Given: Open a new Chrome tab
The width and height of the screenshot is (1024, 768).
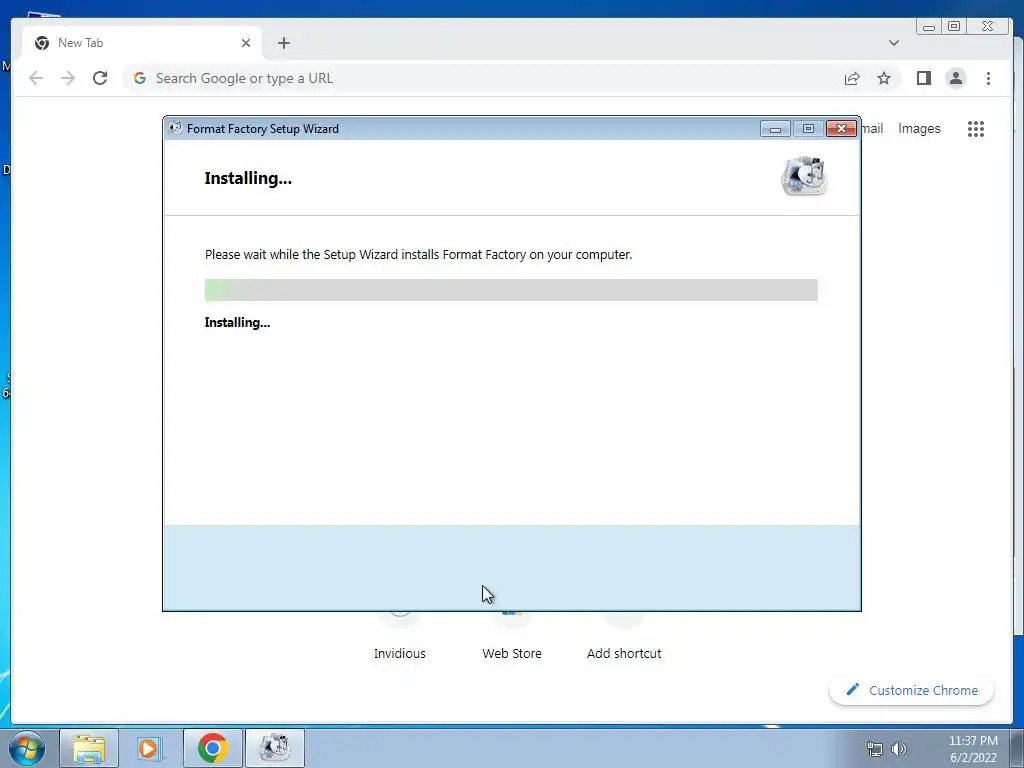Looking at the screenshot, I should point(283,43).
